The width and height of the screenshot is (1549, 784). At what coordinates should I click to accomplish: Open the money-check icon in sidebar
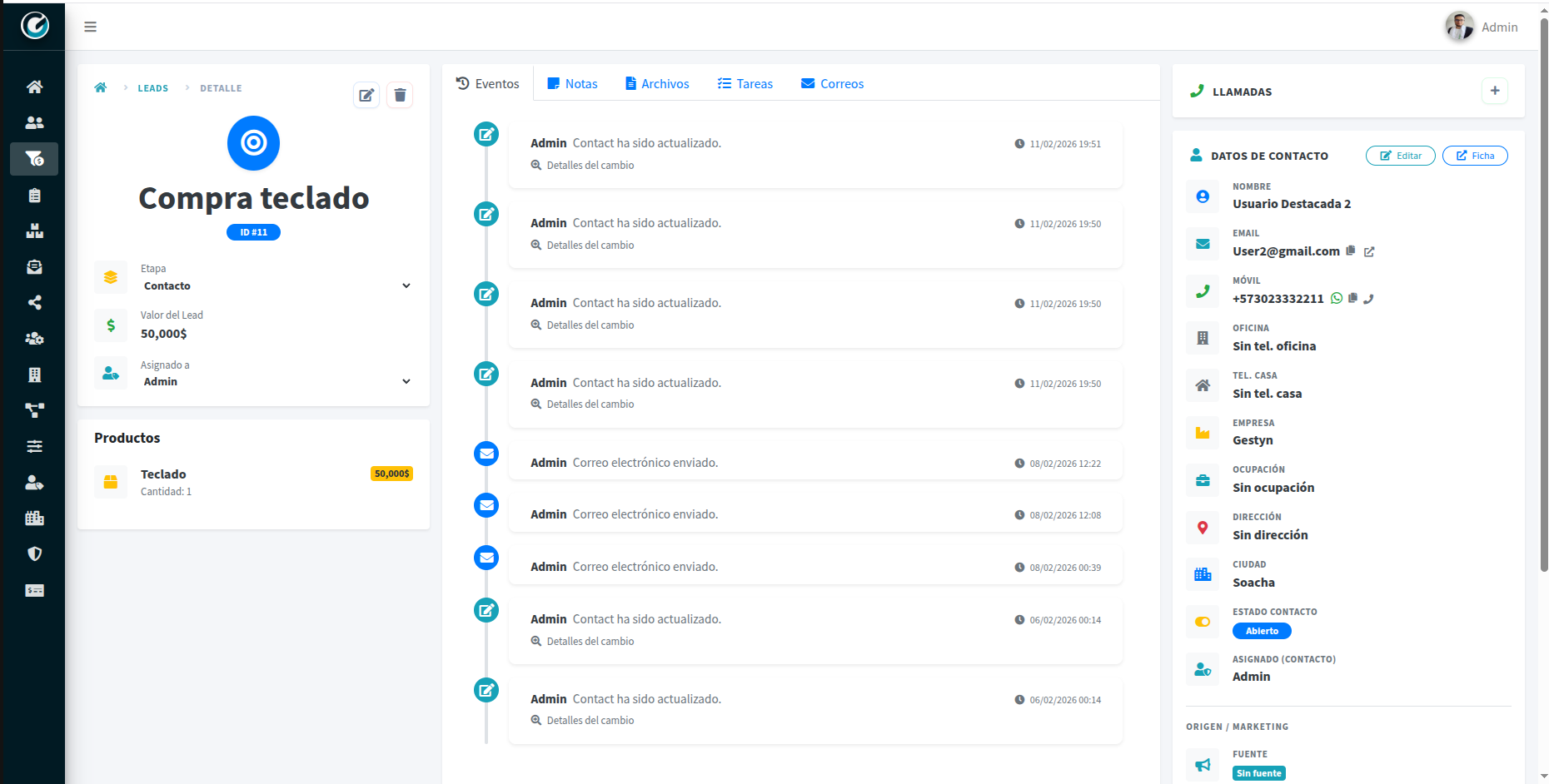pyautogui.click(x=34, y=590)
